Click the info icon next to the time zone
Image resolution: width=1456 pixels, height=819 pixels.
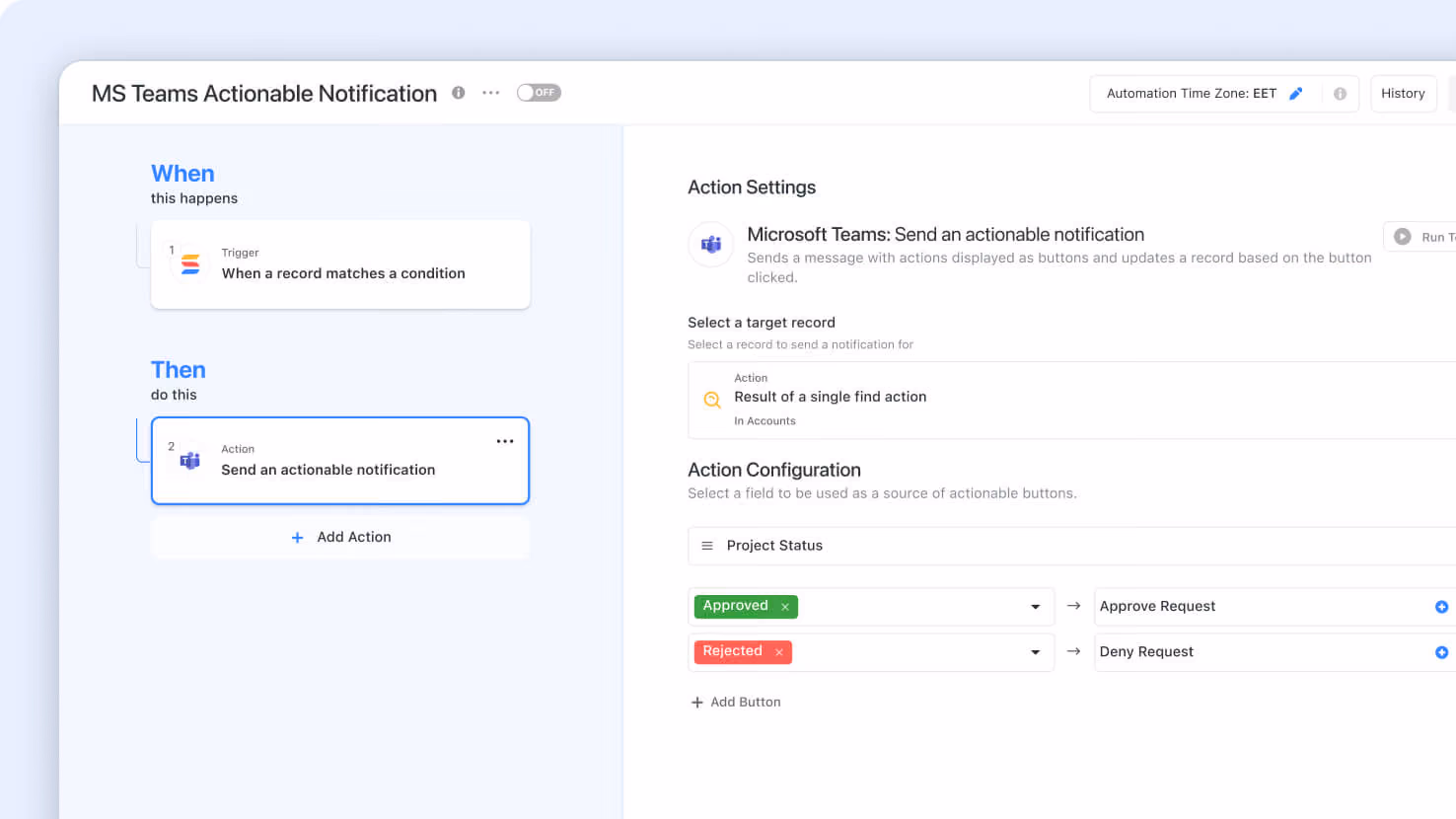(1340, 94)
